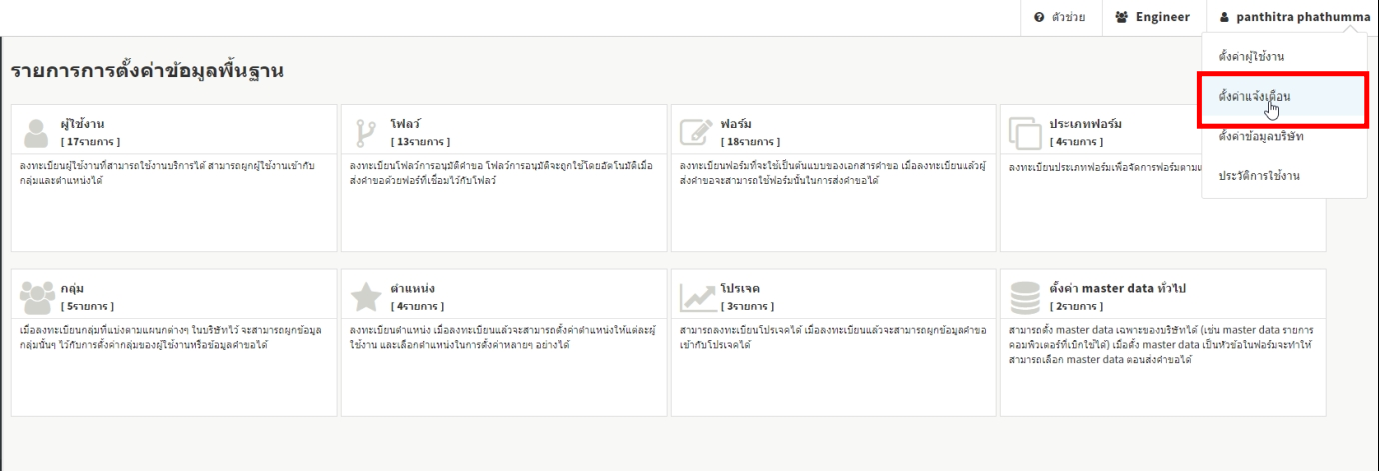Click the stacked pages icon on ประเภทฟอร์ม card

point(1025,133)
